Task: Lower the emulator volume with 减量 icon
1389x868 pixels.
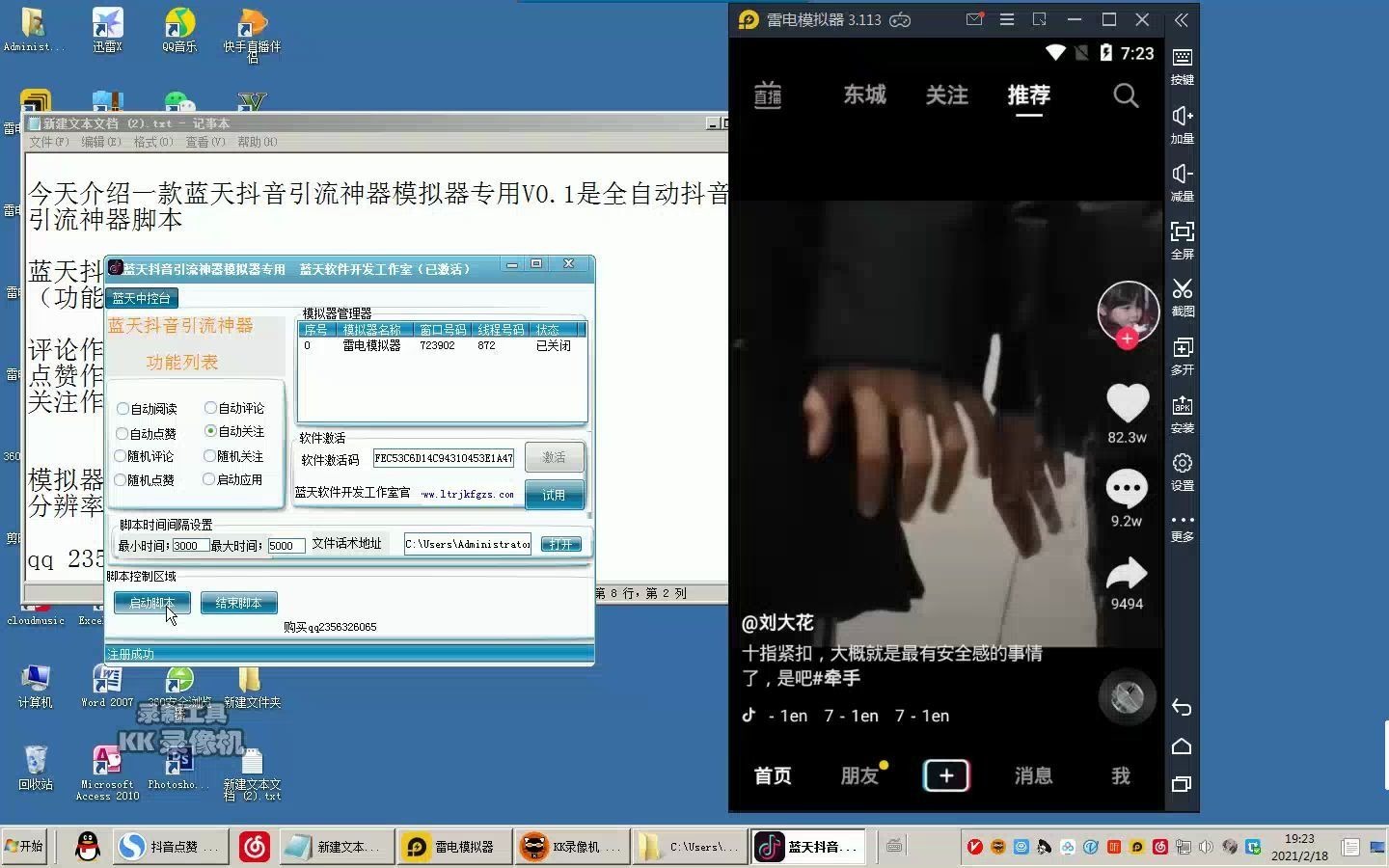Action: click(1182, 182)
